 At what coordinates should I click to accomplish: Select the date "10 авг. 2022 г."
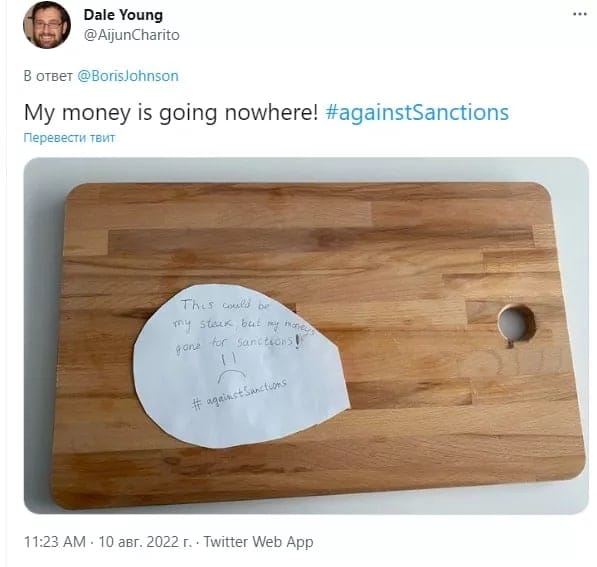click(x=145, y=541)
